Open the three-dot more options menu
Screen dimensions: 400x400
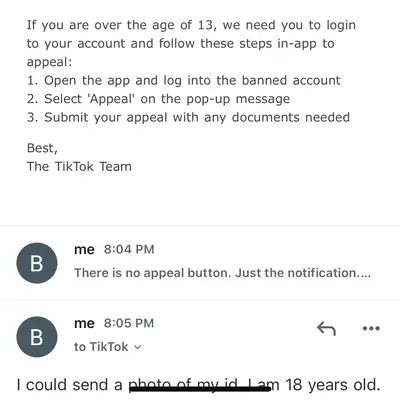click(x=371, y=329)
